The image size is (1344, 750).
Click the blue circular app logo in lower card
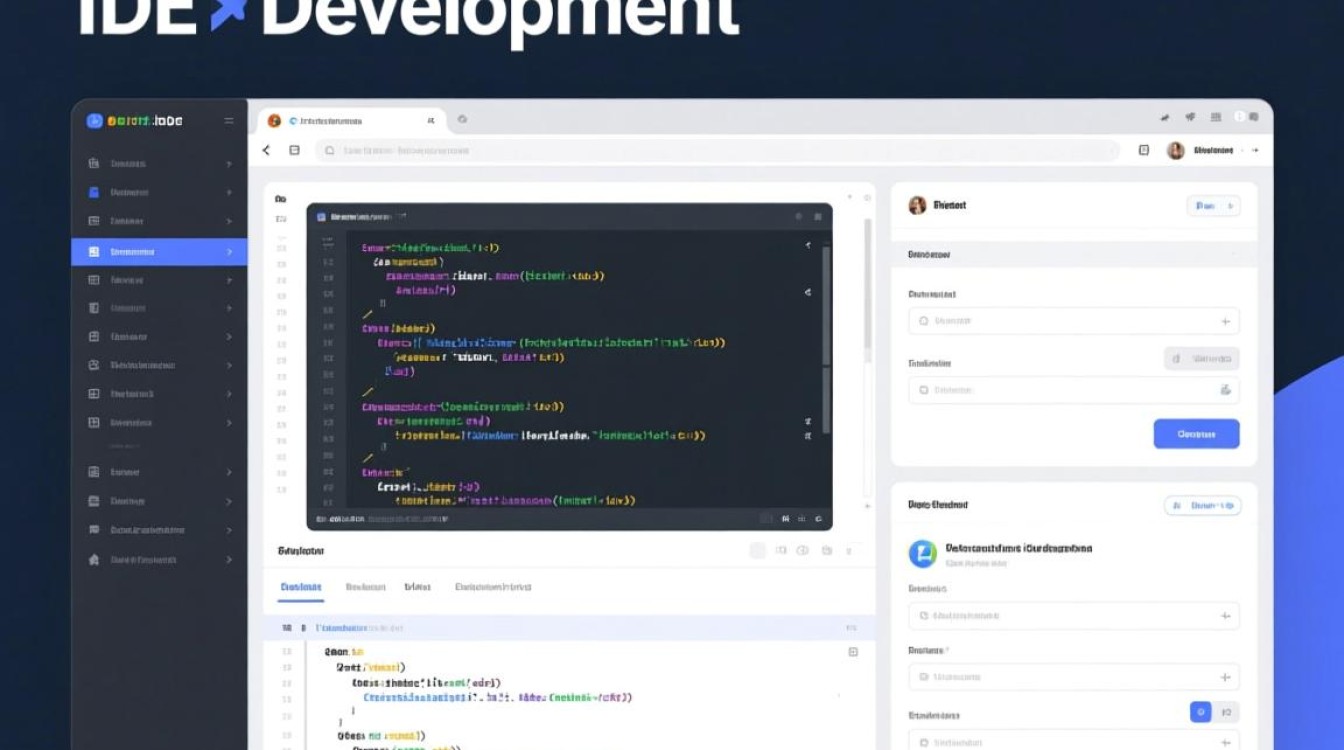point(922,553)
